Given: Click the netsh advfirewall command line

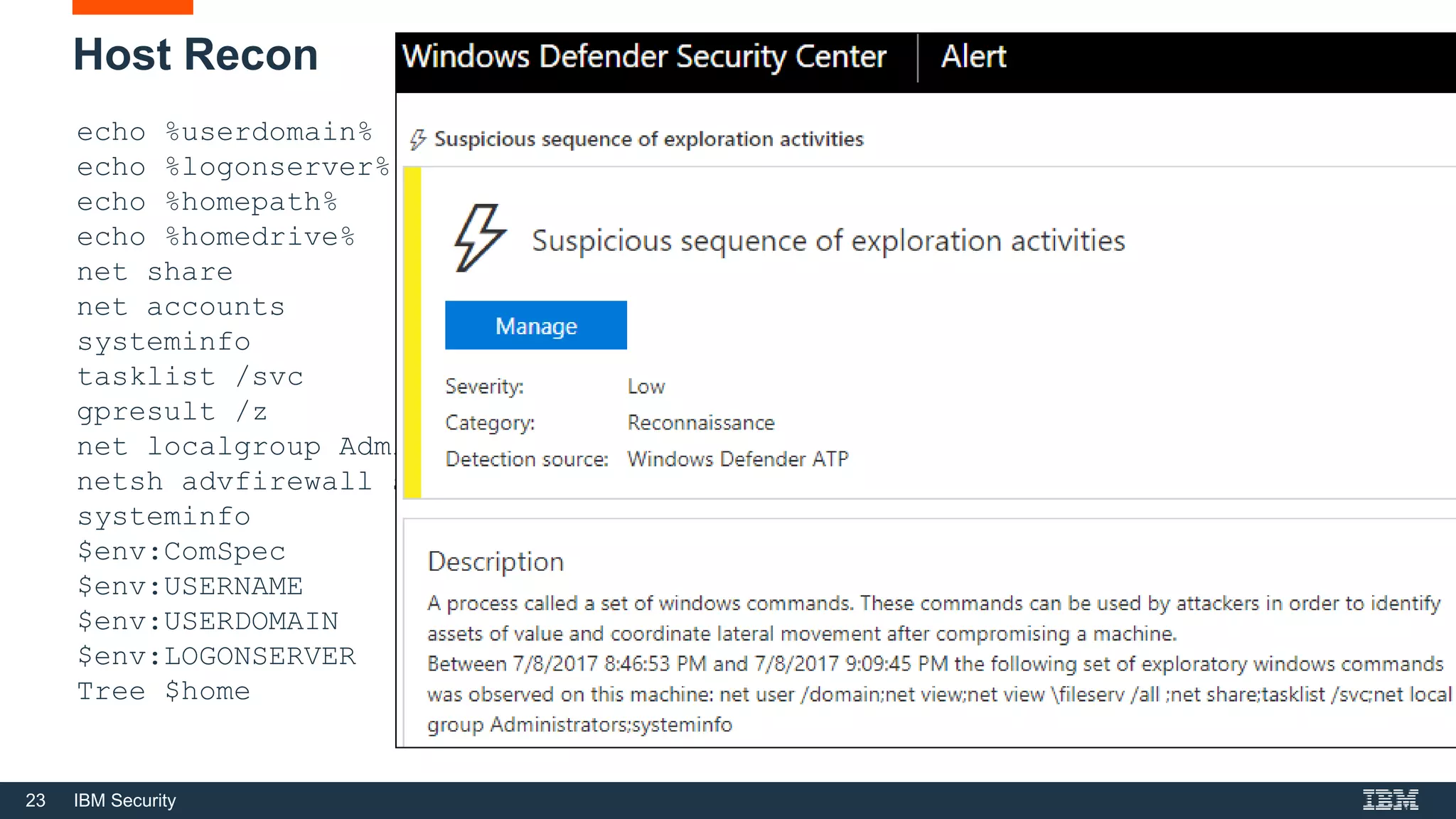Looking at the screenshot, I should tap(235, 481).
